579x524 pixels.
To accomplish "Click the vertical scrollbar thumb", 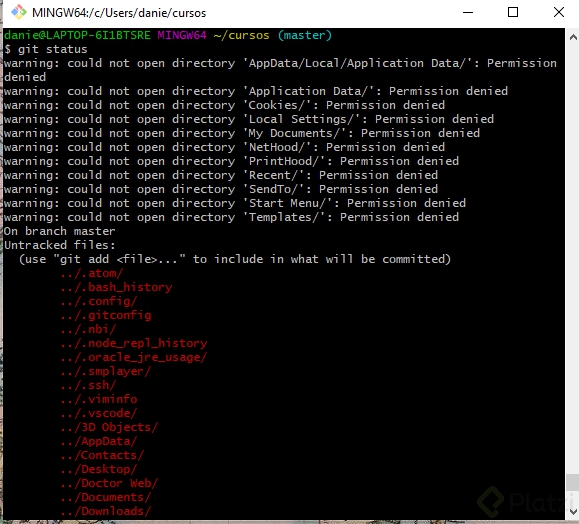I will coord(572,483).
